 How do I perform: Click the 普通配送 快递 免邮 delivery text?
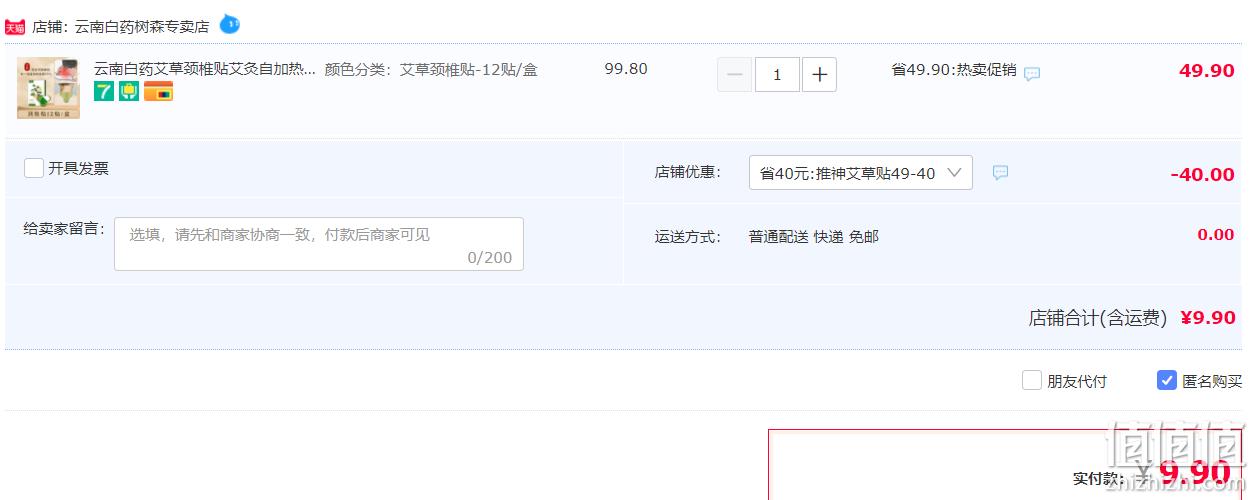(814, 237)
